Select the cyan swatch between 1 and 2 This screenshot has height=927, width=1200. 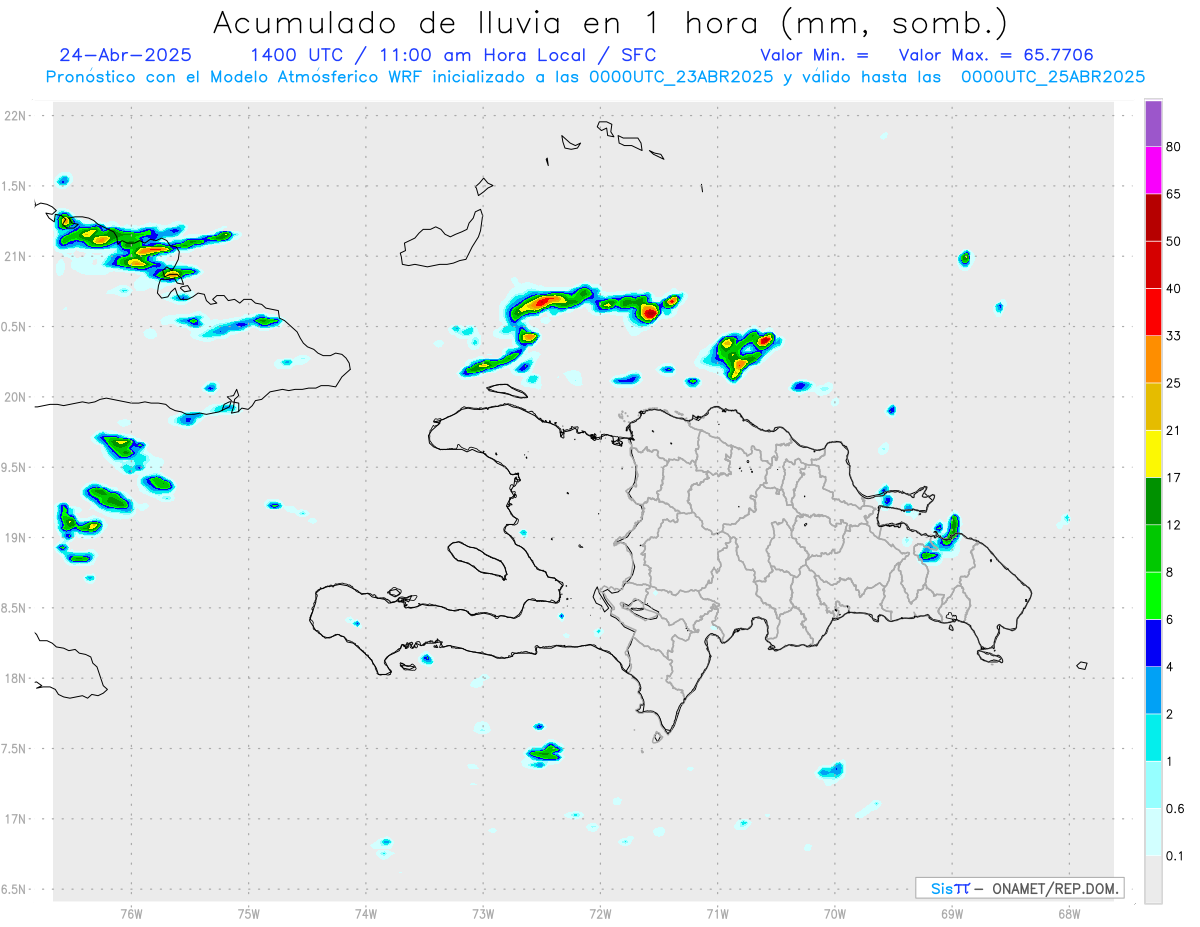1153,737
